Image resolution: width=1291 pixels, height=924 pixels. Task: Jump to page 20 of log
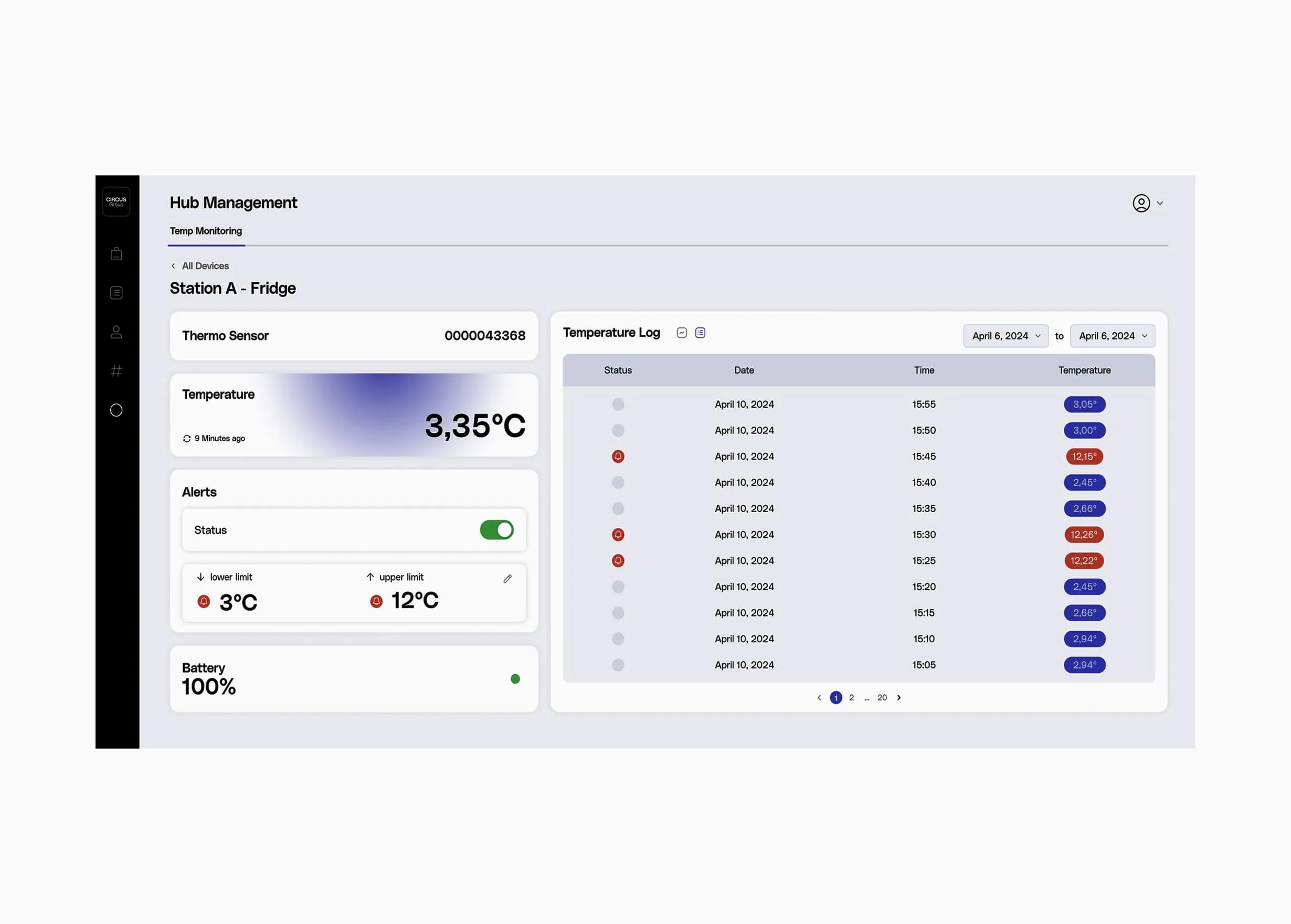click(x=882, y=697)
